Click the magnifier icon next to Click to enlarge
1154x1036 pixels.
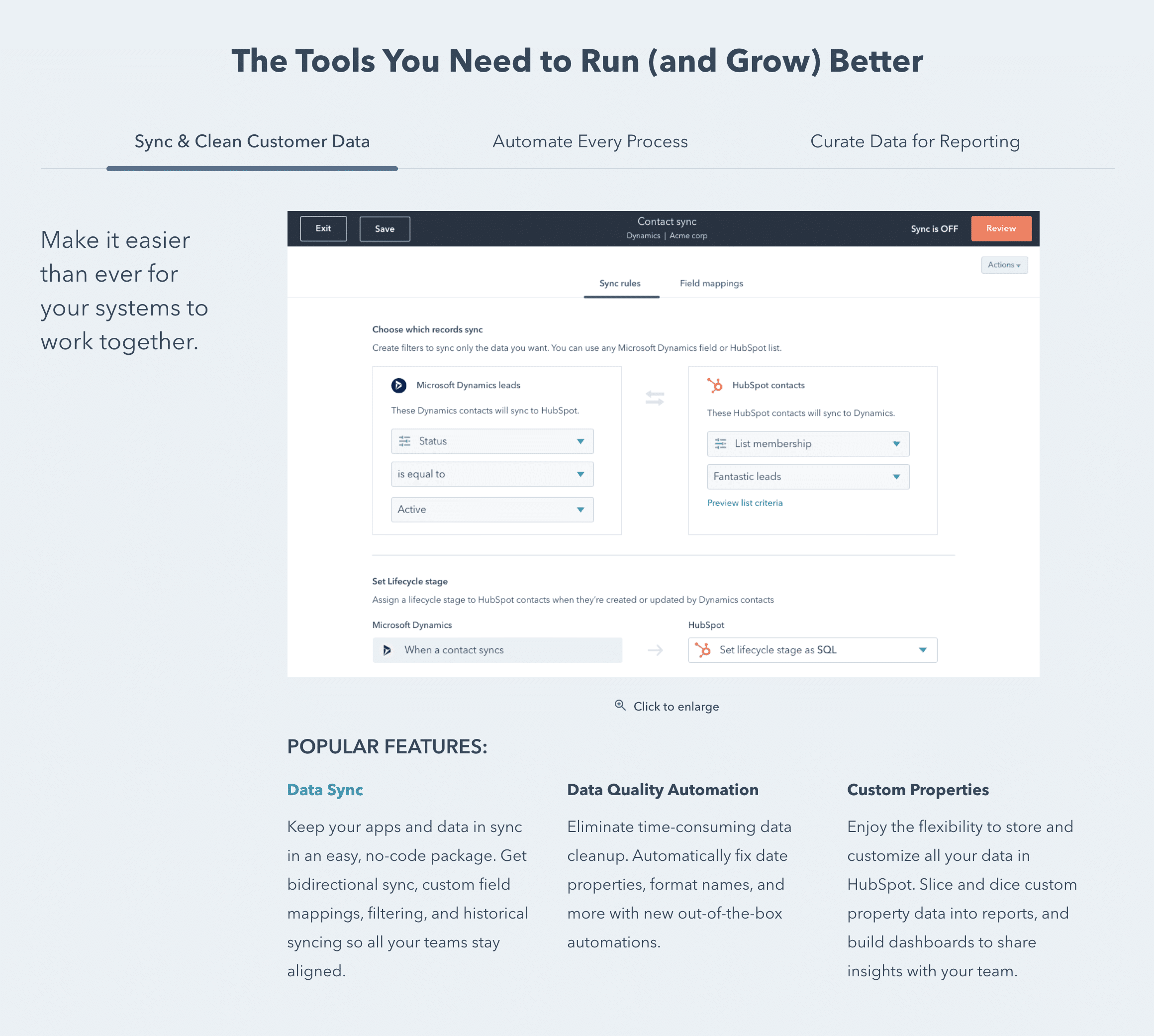coord(620,705)
